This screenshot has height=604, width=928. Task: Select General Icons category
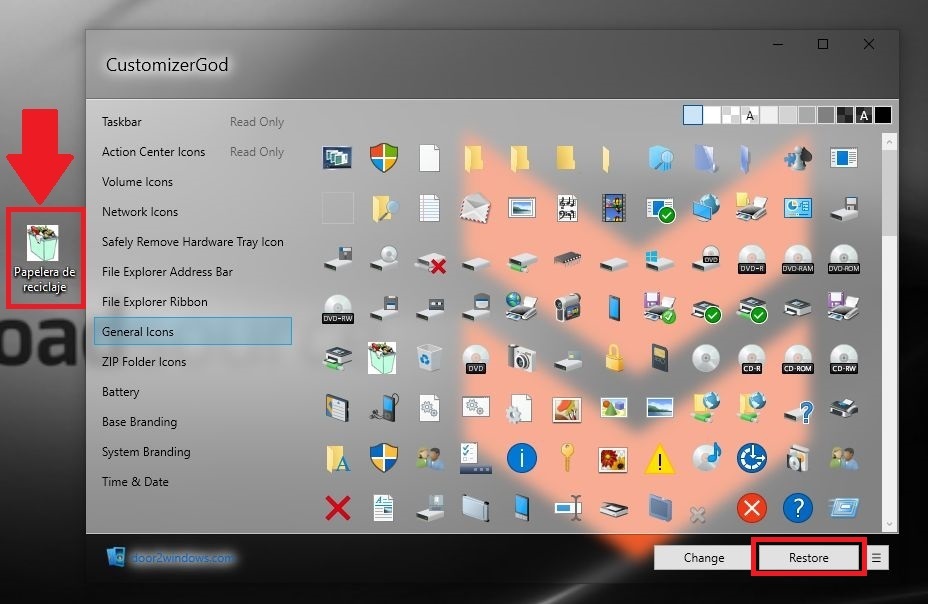192,331
